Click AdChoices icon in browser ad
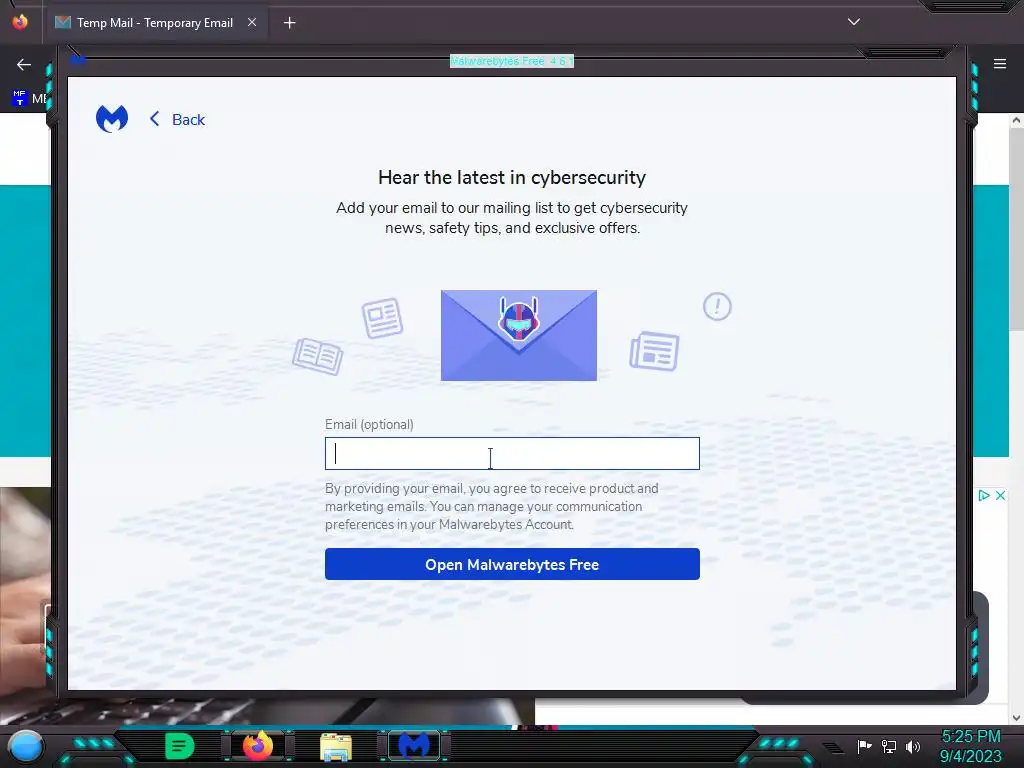This screenshot has width=1024, height=768. (984, 496)
